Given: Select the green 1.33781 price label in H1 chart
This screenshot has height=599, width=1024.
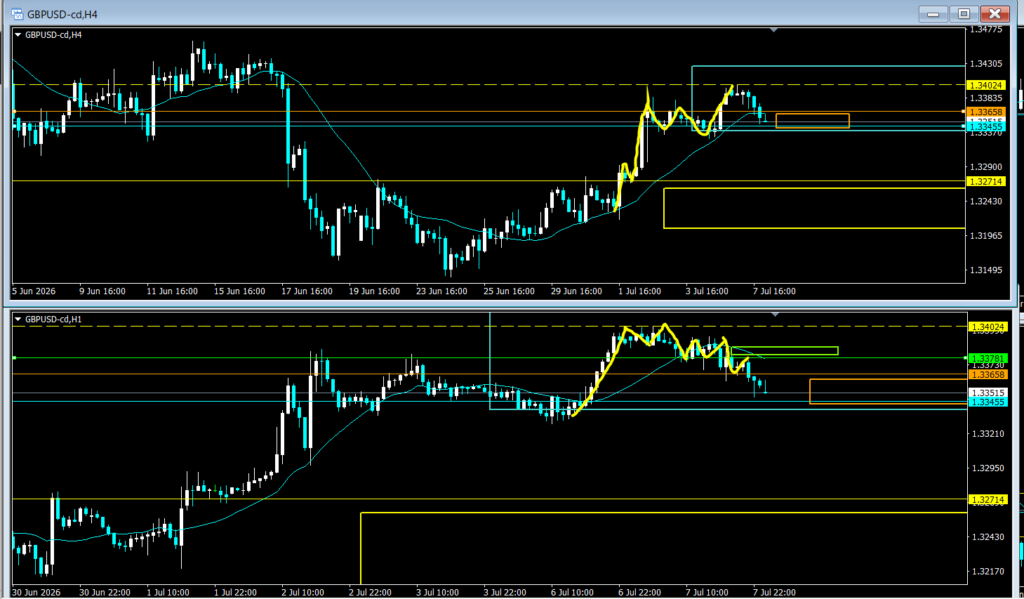Looking at the screenshot, I should coord(988,359).
